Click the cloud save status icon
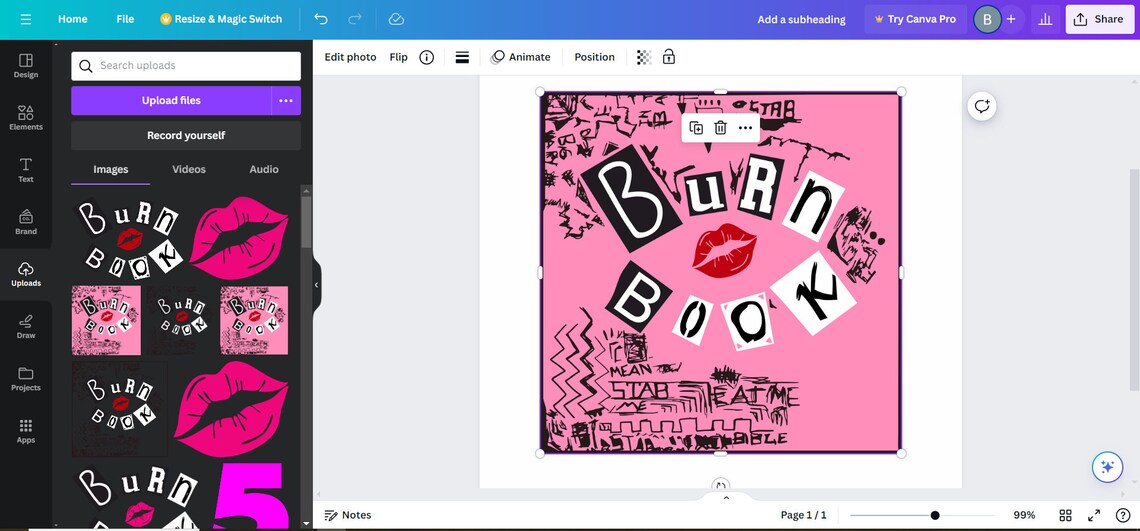The image size is (1140, 531). [396, 19]
